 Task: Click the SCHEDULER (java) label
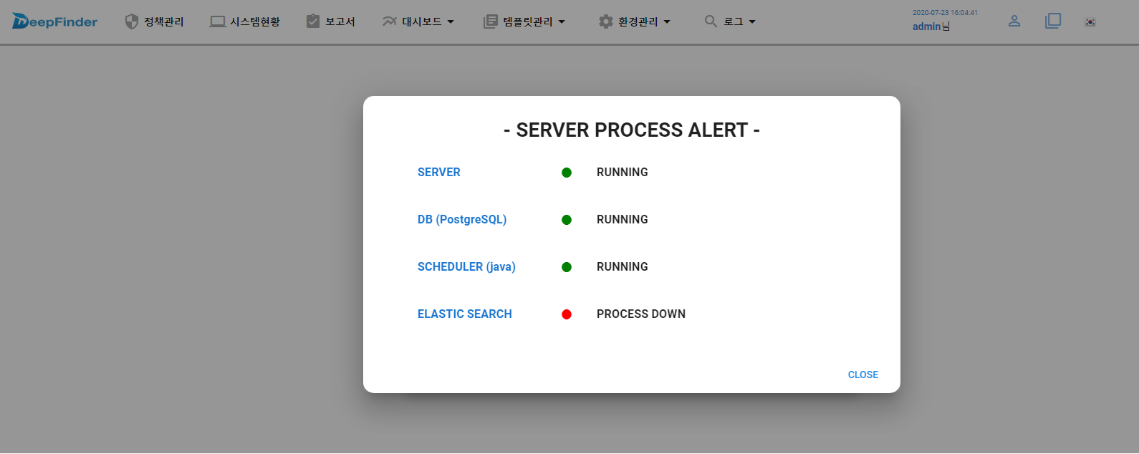(x=466, y=267)
